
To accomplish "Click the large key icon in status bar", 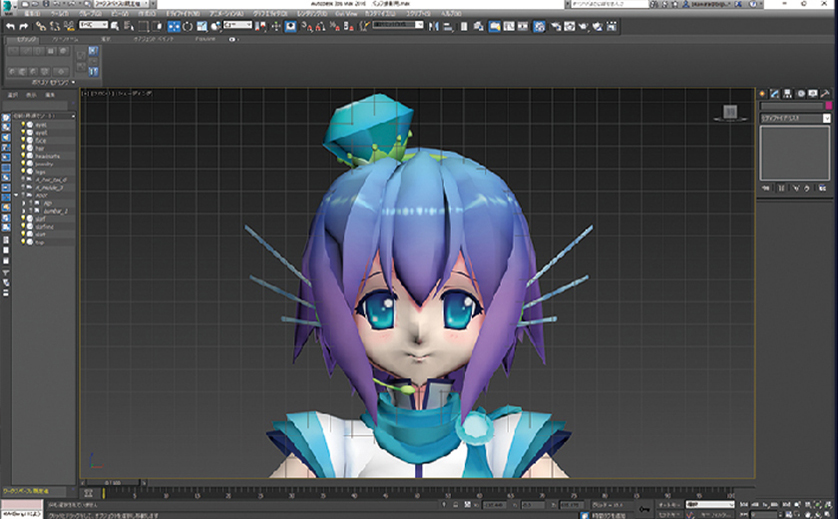I will [x=645, y=509].
